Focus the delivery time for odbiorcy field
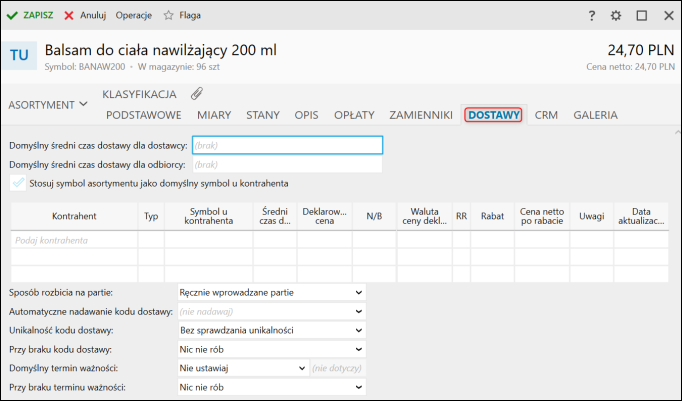682x401 pixels. (x=288, y=164)
